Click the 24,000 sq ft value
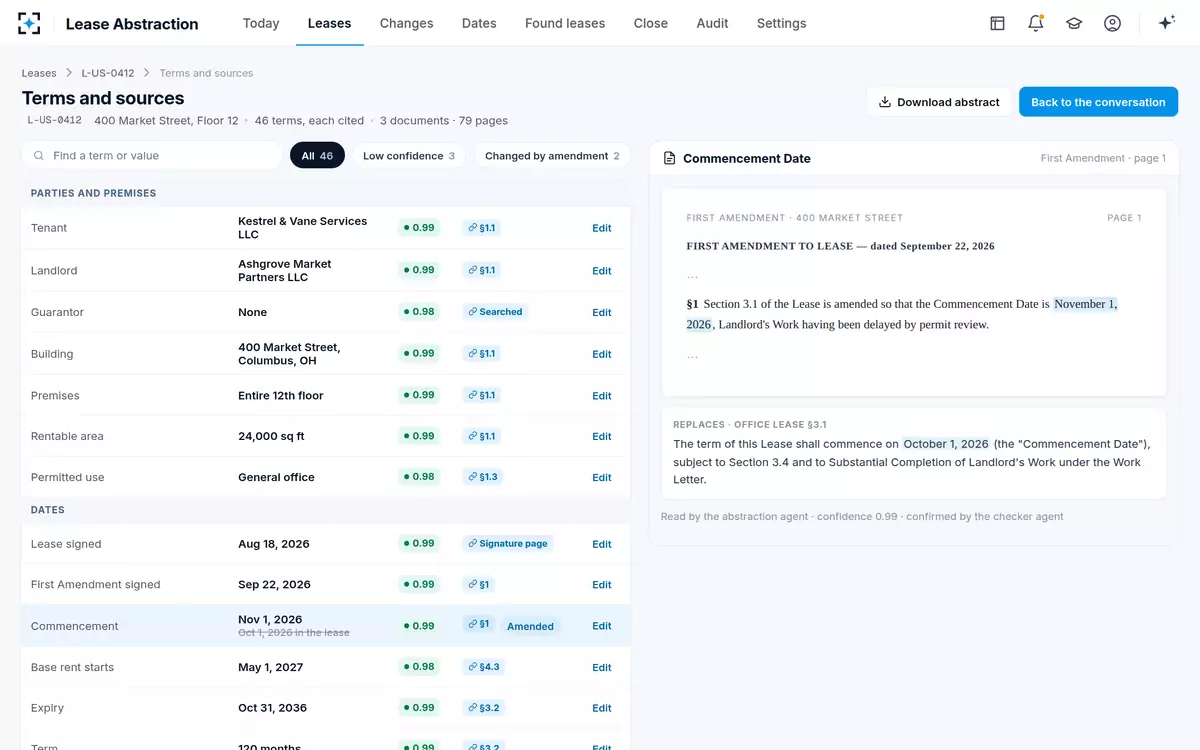This screenshot has width=1200, height=750. click(271, 436)
